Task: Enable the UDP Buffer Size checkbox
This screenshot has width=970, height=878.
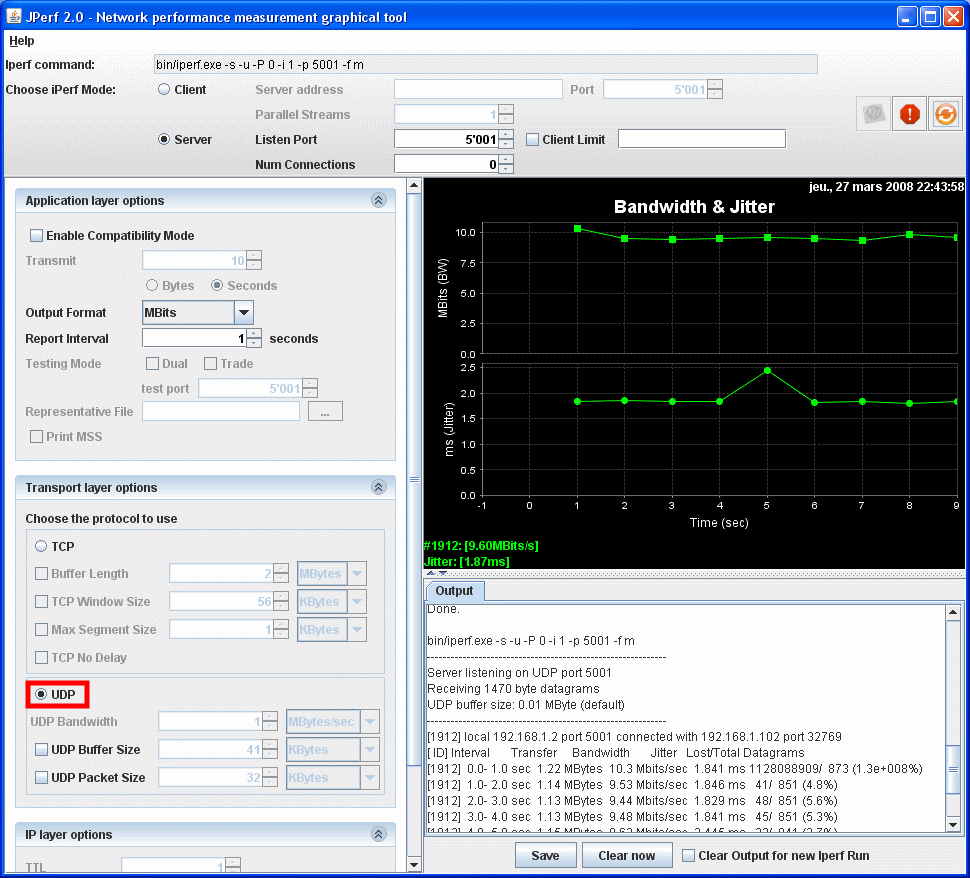Action: [41, 749]
